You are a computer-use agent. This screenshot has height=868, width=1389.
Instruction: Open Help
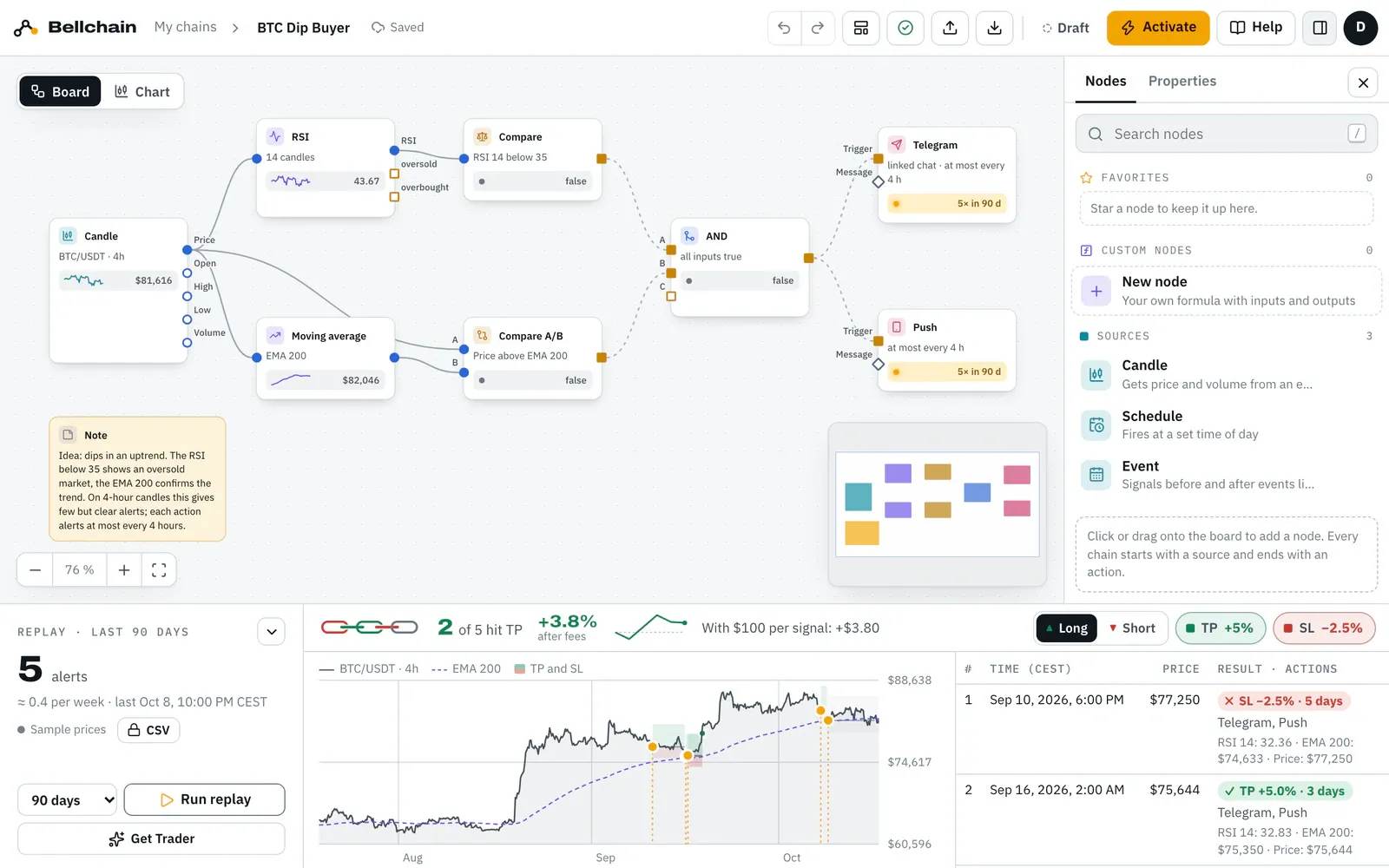tap(1256, 28)
